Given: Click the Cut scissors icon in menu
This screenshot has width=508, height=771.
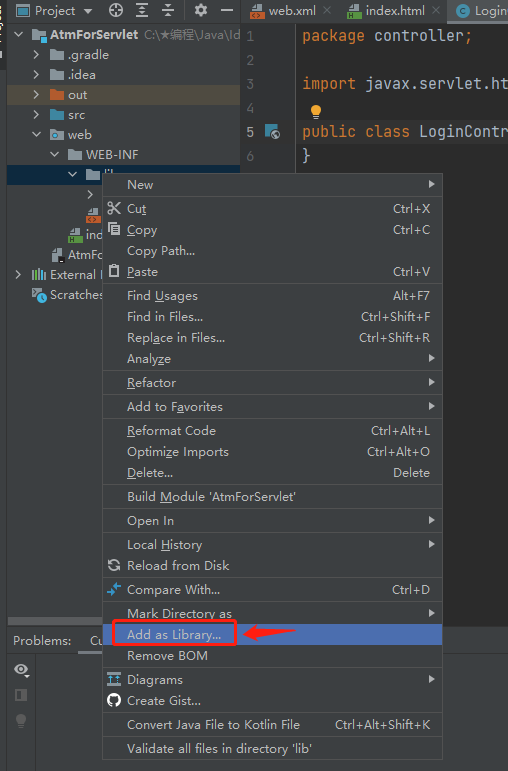Looking at the screenshot, I should pos(114,208).
